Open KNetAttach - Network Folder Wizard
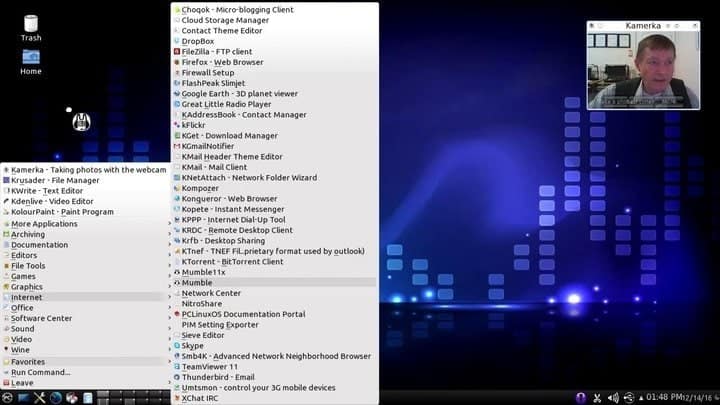This screenshot has height=405, width=720. pos(275,177)
